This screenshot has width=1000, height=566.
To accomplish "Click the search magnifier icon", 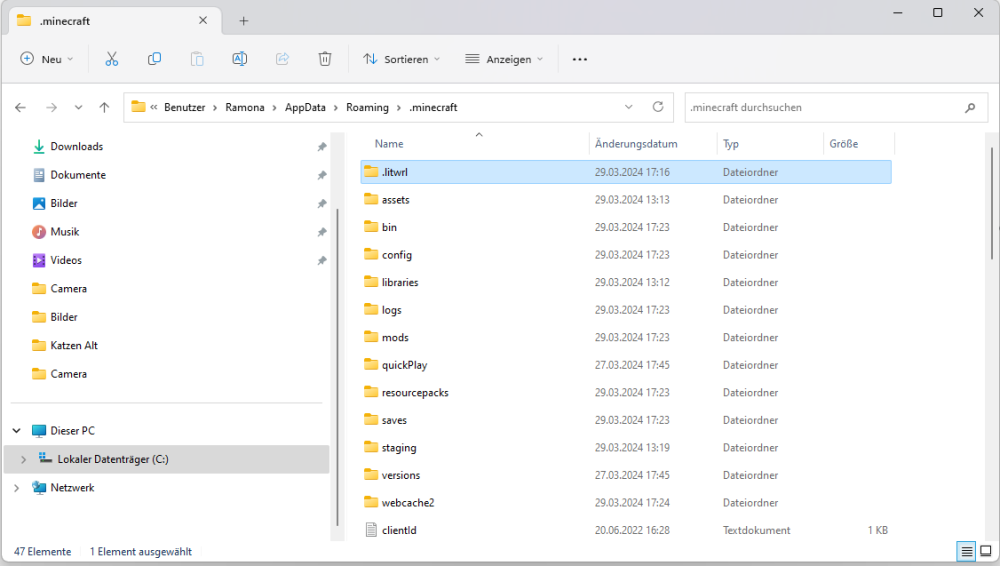I will click(x=970, y=108).
